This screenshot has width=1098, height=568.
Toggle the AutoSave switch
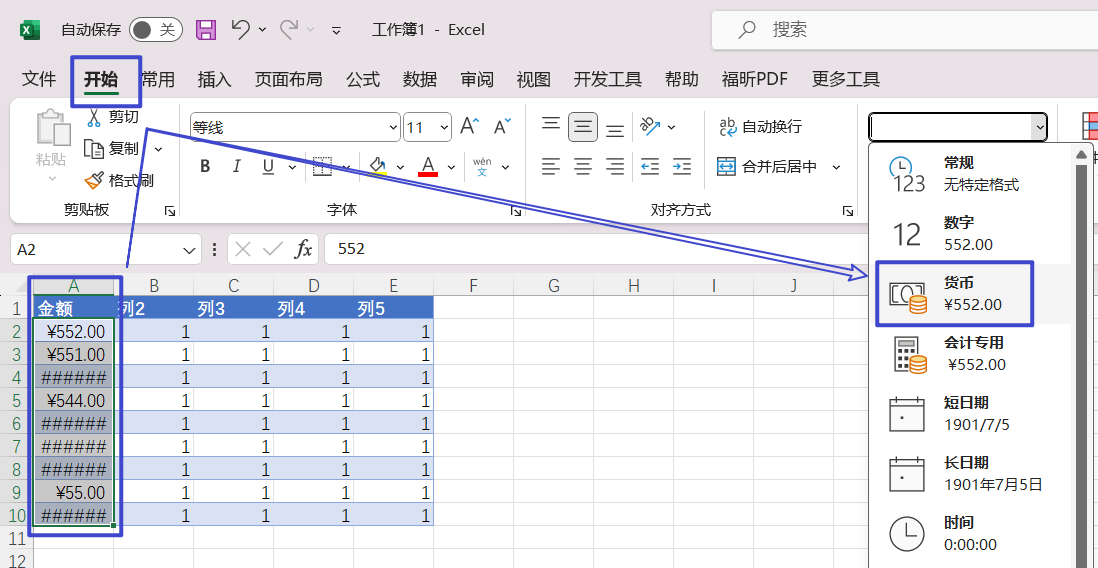154,30
